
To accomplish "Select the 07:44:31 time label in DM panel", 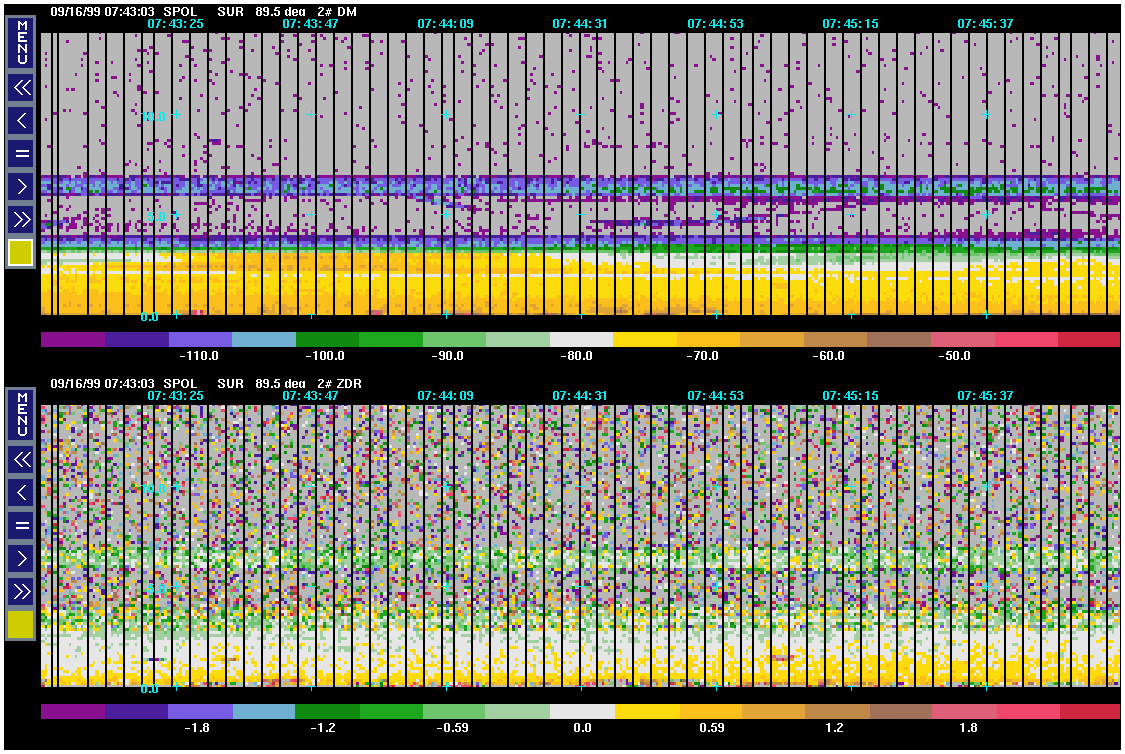I will click(x=580, y=24).
